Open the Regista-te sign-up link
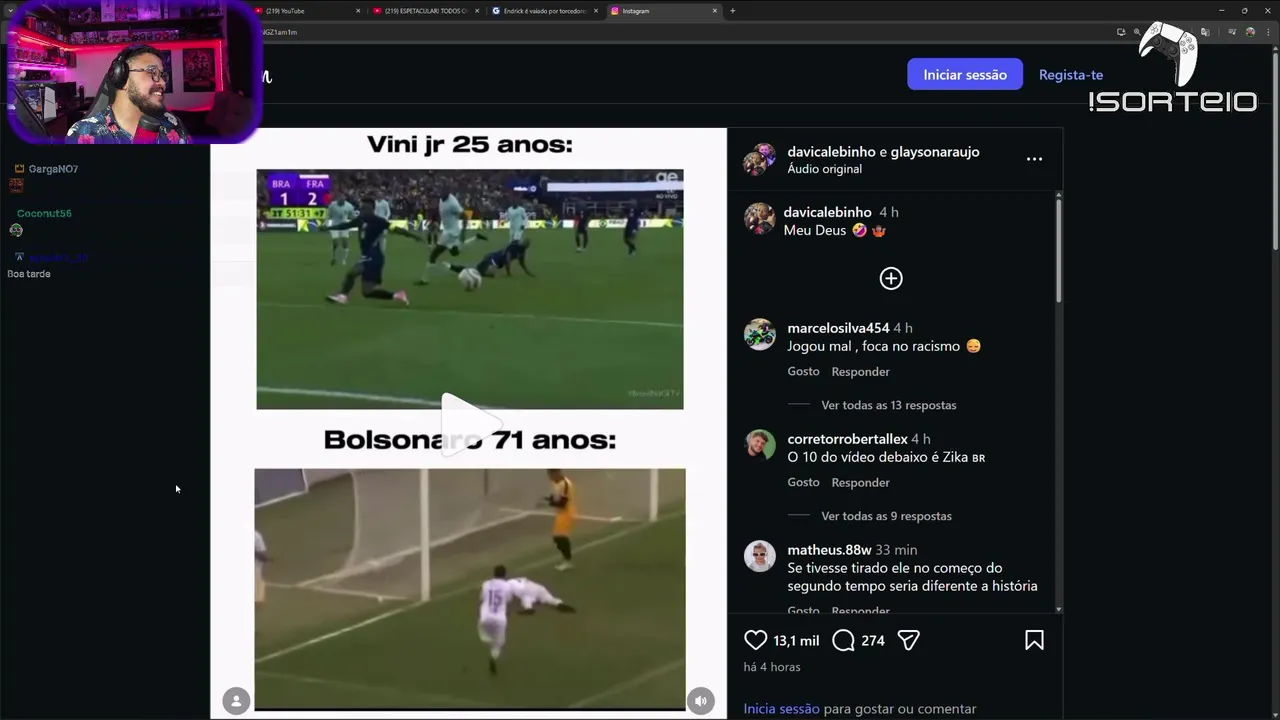Image resolution: width=1280 pixels, height=720 pixels. point(1071,75)
